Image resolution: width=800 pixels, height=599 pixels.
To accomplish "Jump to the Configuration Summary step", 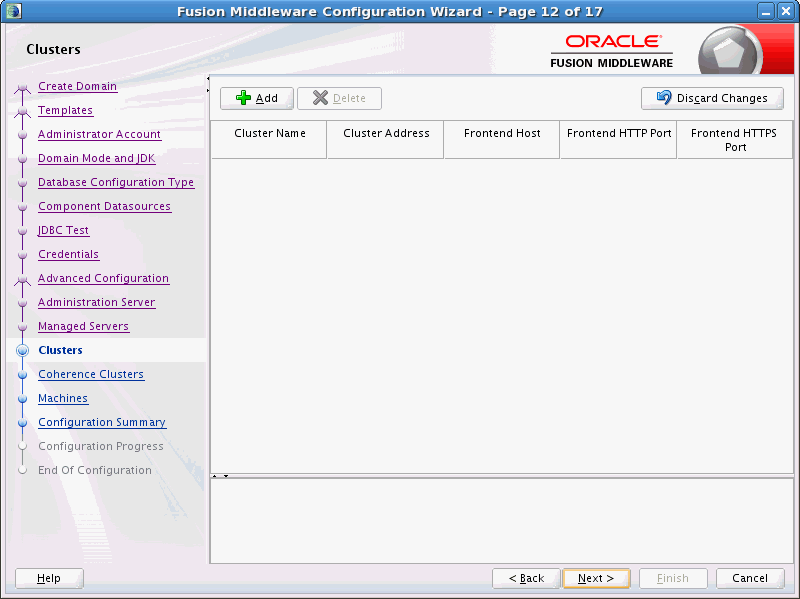I will 102,422.
